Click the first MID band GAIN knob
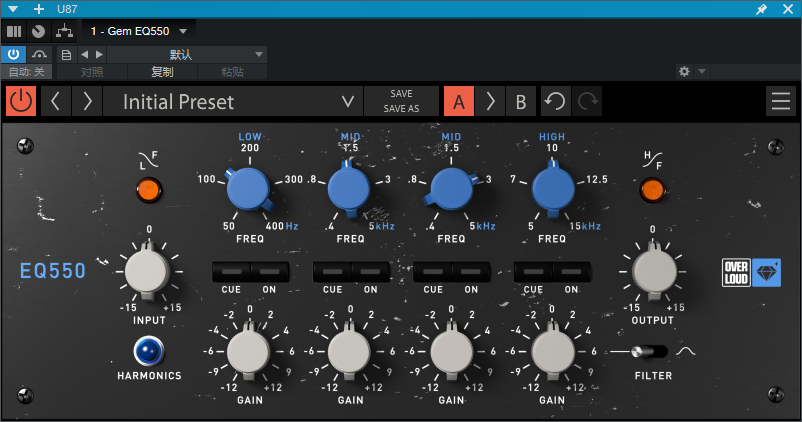This screenshot has height=422, width=802. [x=349, y=352]
